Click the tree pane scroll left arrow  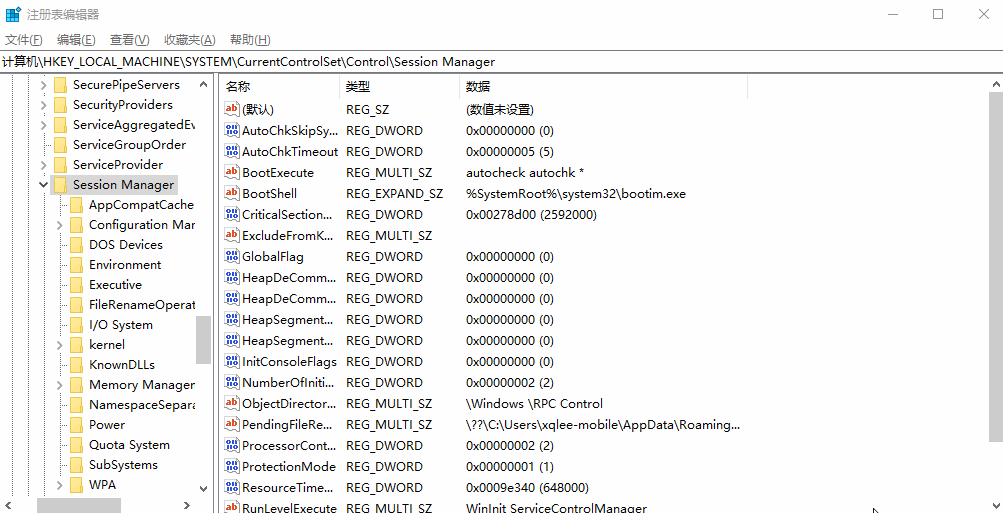pyautogui.click(x=8, y=505)
